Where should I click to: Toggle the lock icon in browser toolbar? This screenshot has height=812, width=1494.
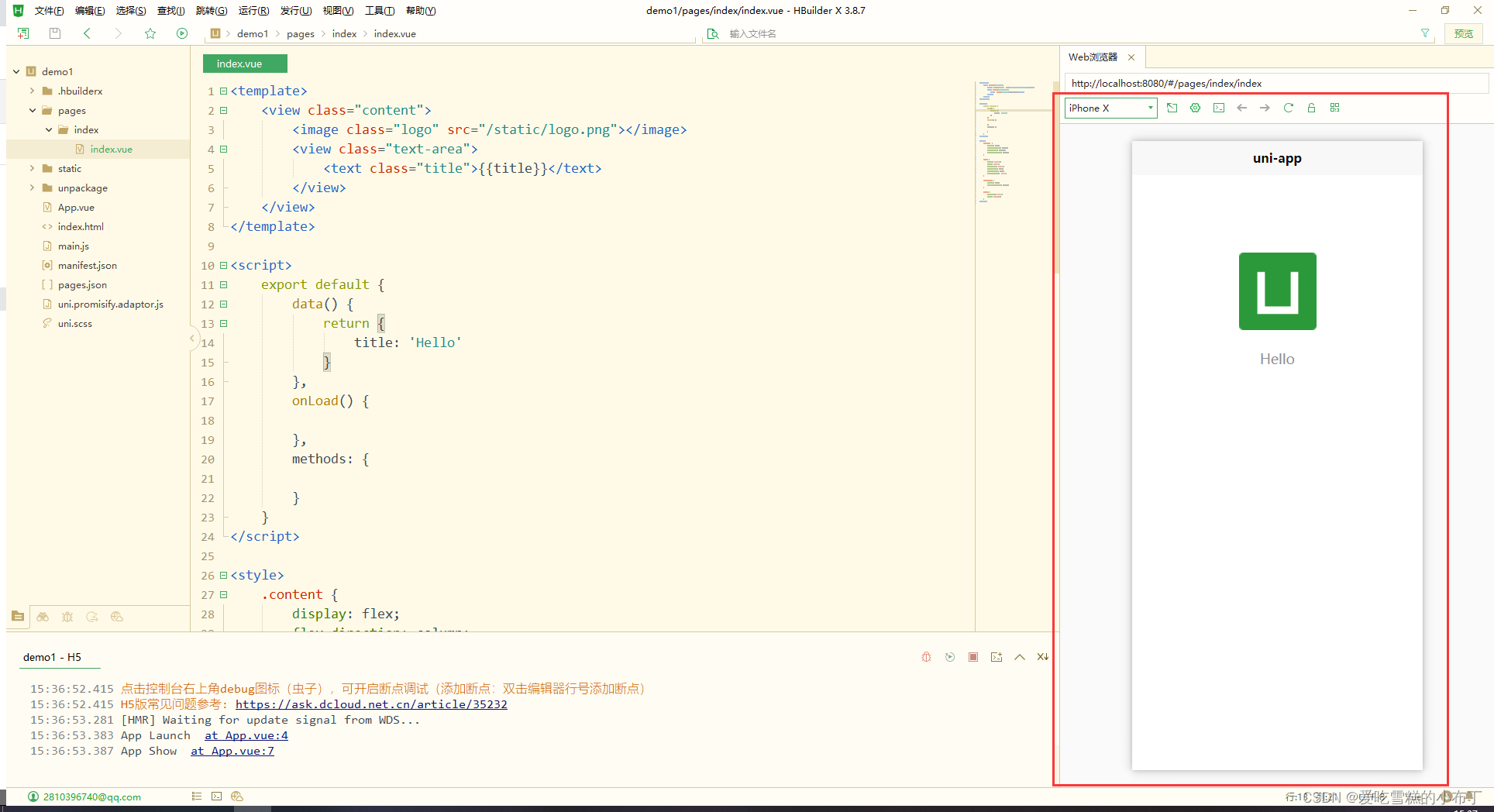(x=1311, y=108)
